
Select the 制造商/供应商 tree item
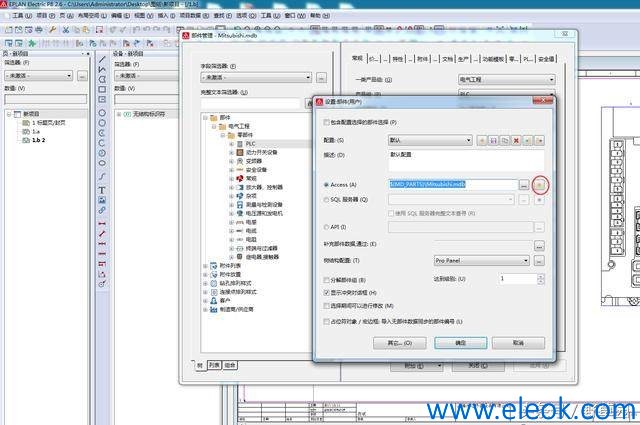click(x=236, y=309)
